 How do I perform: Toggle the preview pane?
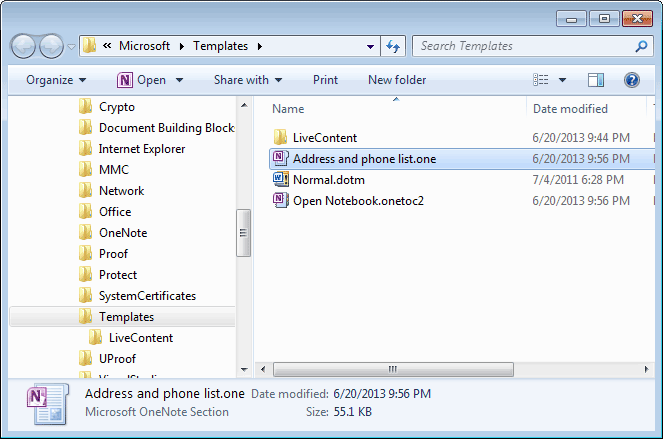coord(596,80)
